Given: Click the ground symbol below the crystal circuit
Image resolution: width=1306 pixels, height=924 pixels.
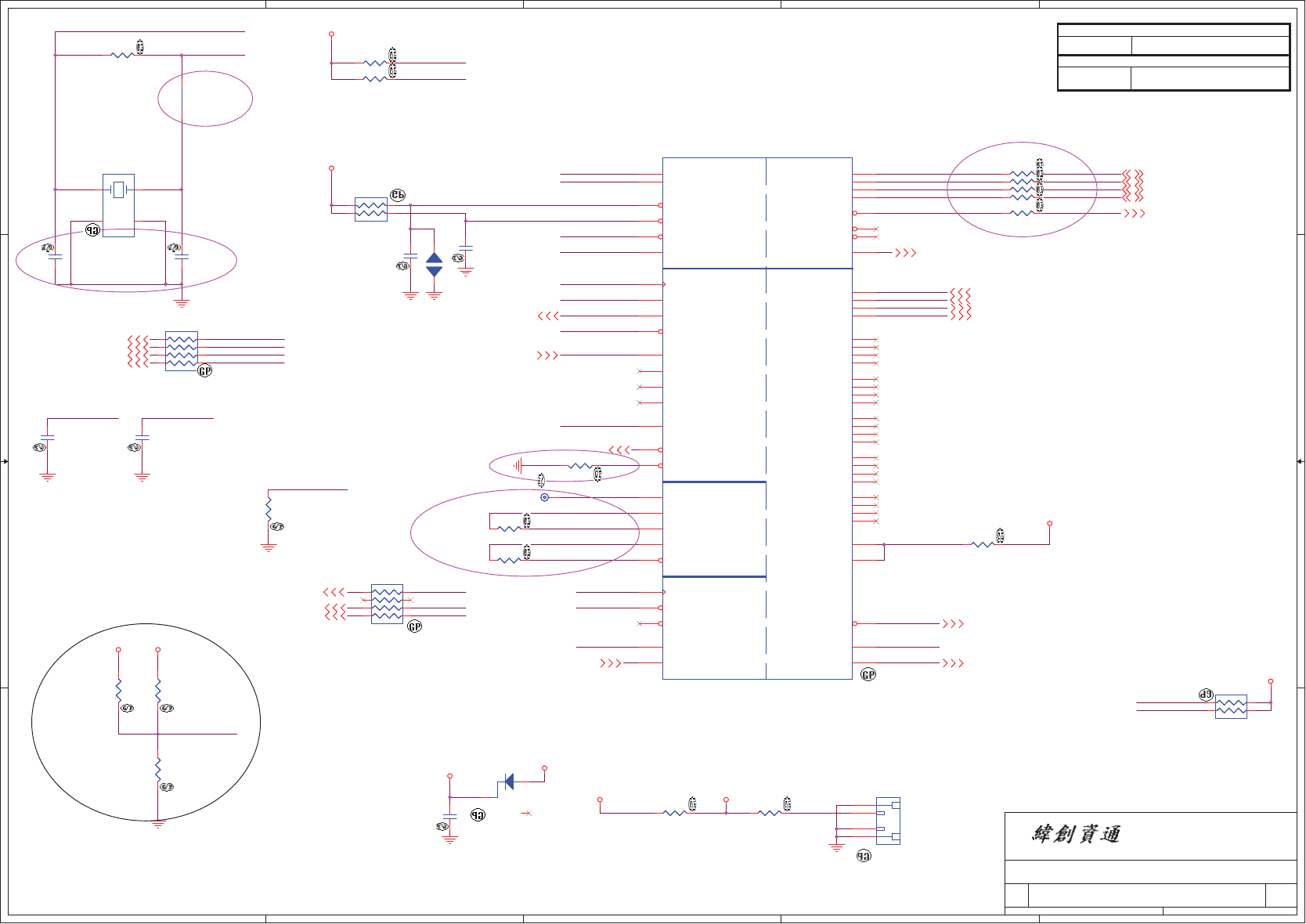Looking at the screenshot, I should point(182,303).
